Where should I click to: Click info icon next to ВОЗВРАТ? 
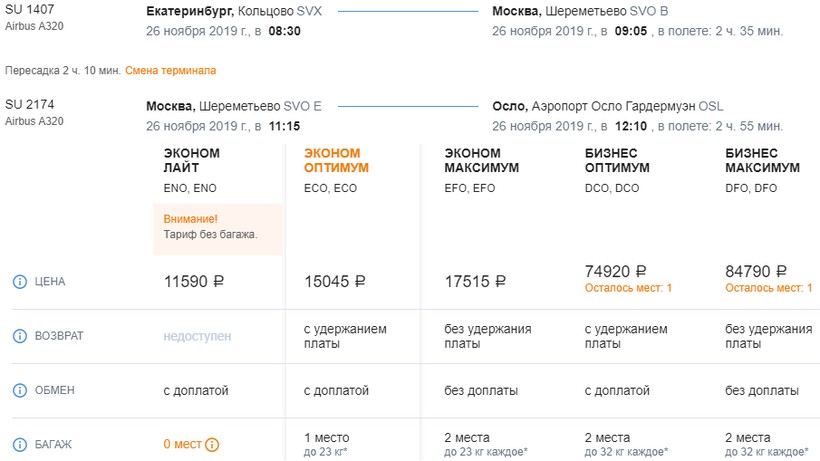pyautogui.click(x=19, y=336)
